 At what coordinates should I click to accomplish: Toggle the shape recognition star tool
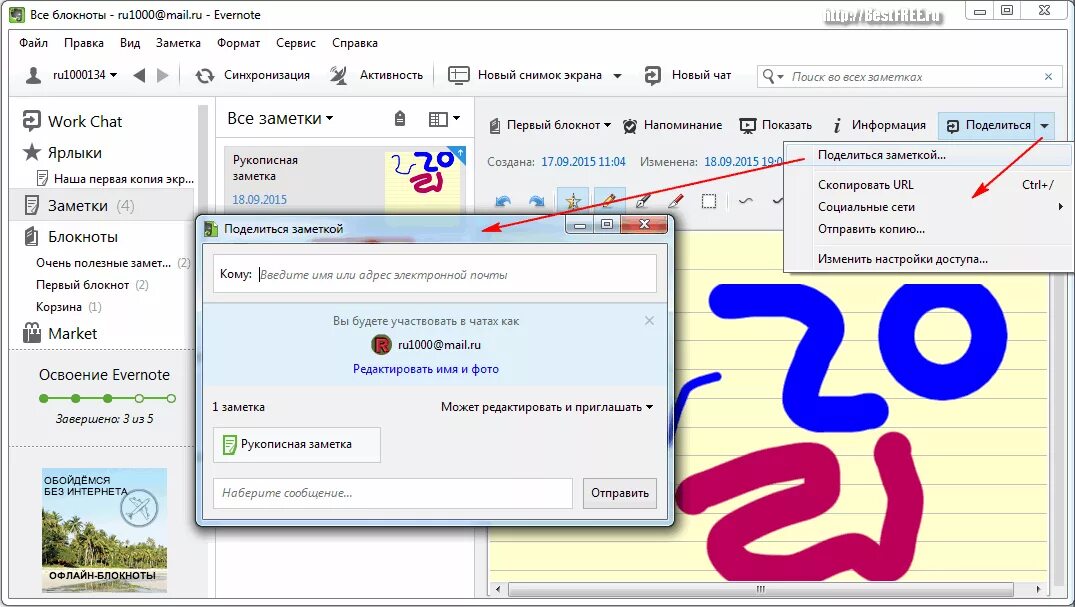click(x=572, y=201)
